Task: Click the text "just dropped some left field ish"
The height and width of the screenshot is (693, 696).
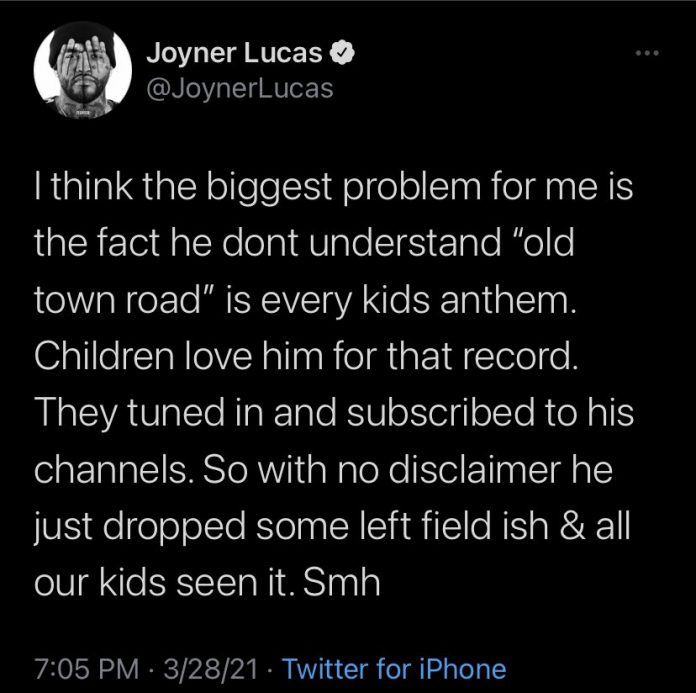Action: pyautogui.click(x=292, y=525)
